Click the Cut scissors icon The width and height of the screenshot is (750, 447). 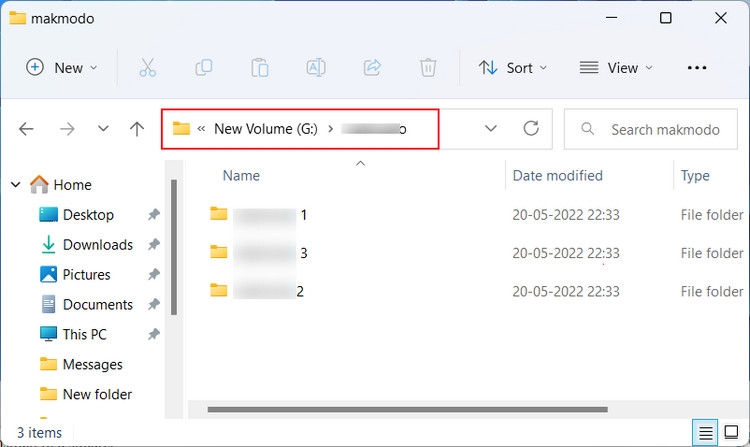pyautogui.click(x=147, y=68)
